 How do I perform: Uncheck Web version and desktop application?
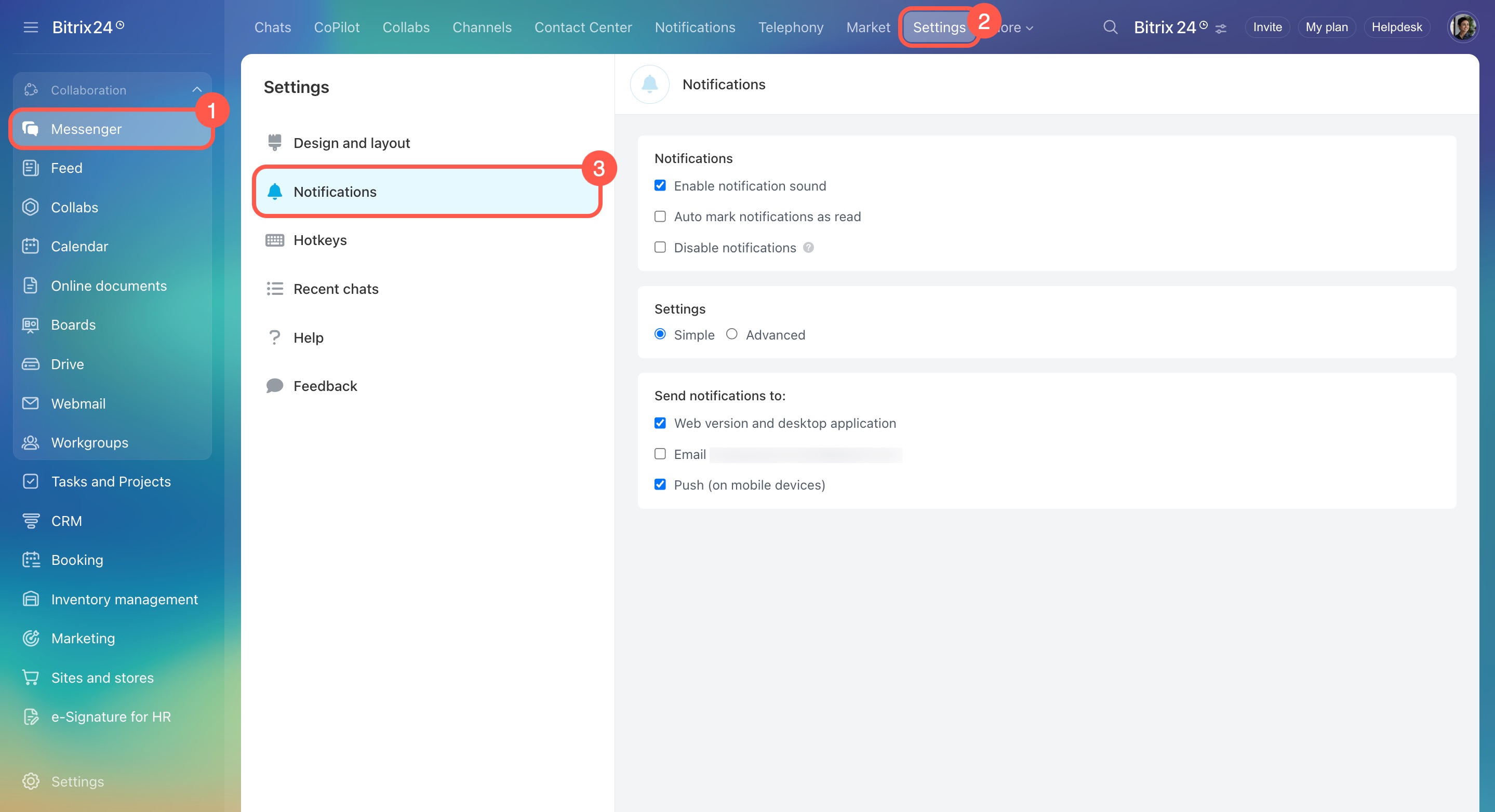[x=660, y=423]
